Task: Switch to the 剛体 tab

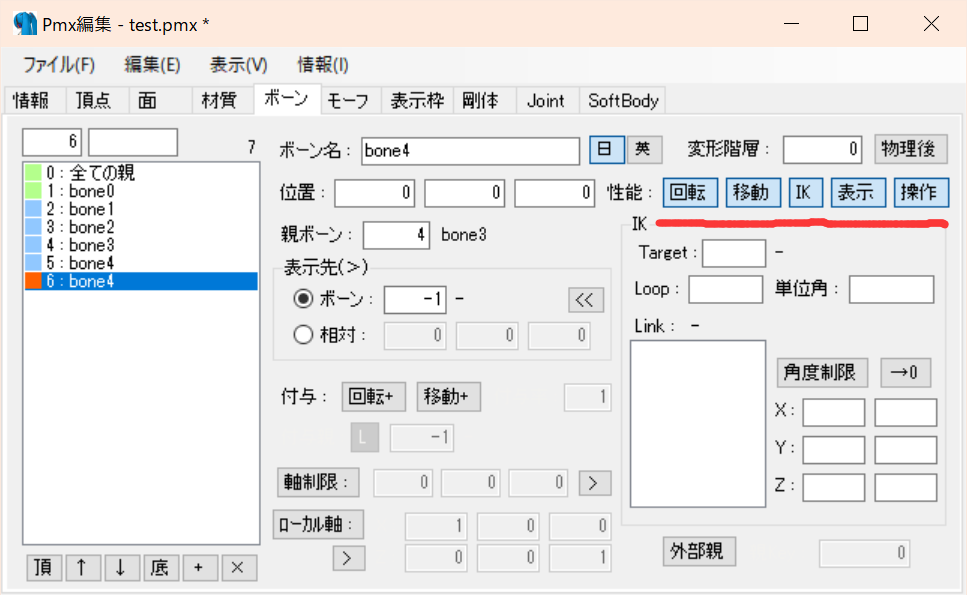Action: click(x=480, y=101)
